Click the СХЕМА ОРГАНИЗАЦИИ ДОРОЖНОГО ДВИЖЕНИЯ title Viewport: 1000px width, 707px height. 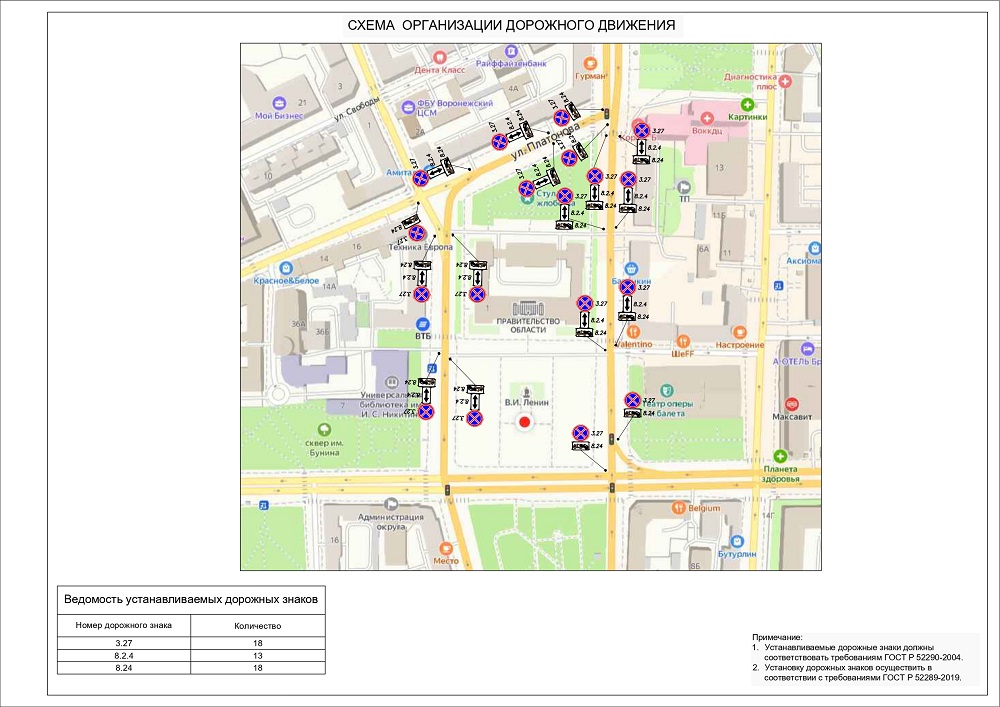(511, 25)
